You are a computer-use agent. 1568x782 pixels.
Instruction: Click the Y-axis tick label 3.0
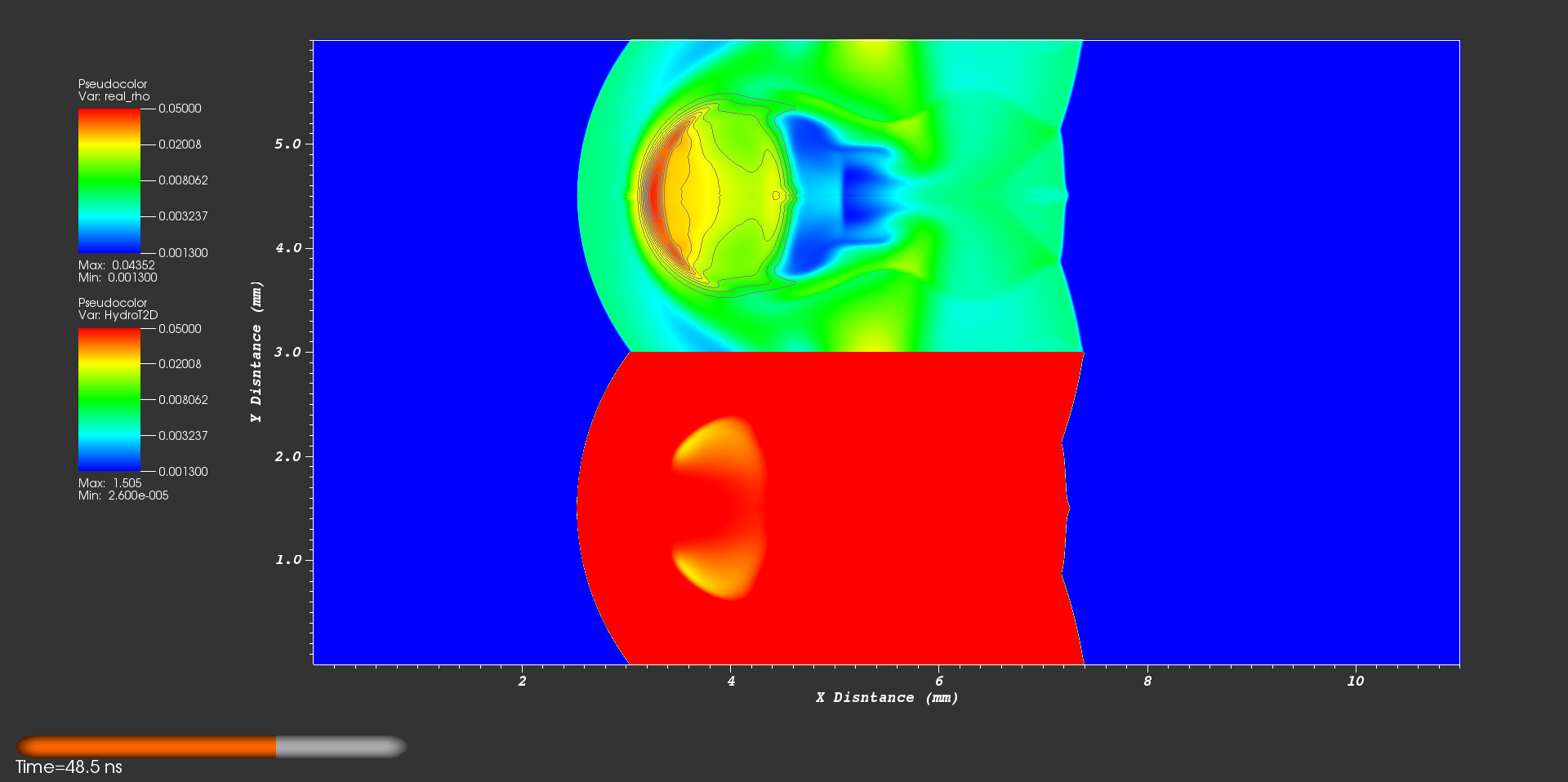pyautogui.click(x=287, y=352)
